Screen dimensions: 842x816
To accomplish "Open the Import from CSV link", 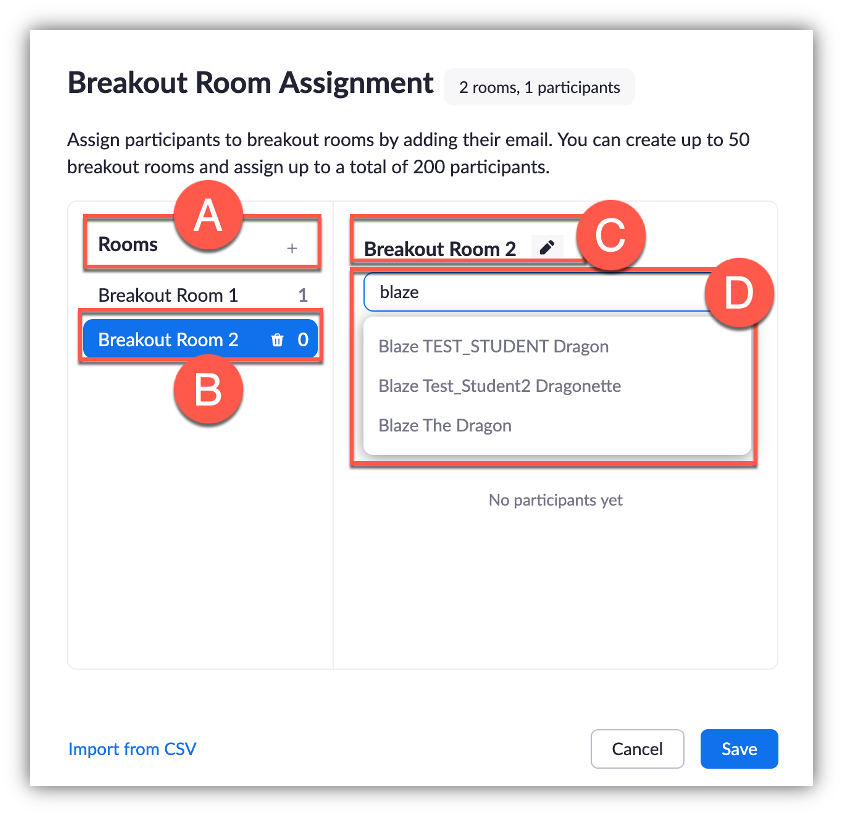I will coord(132,748).
